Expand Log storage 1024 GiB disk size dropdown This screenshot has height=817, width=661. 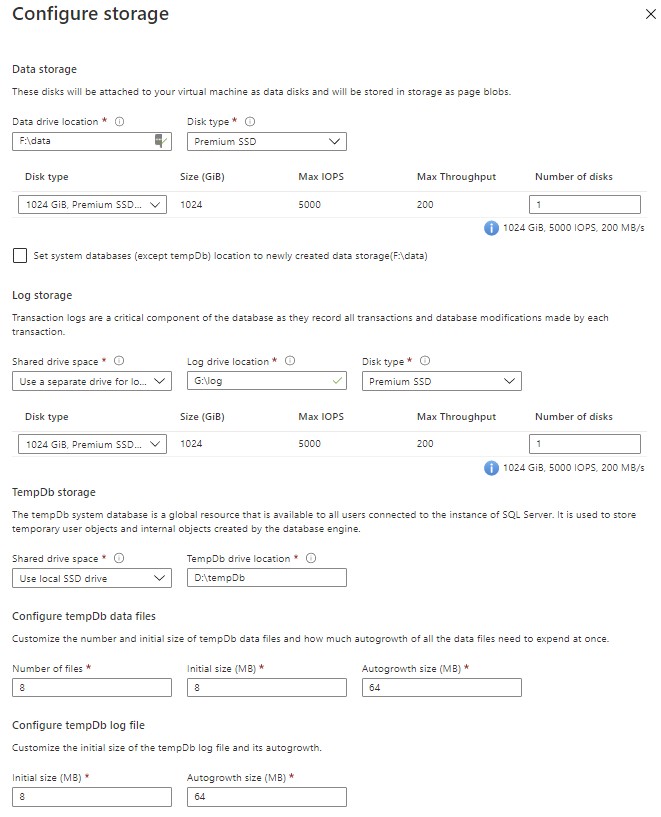click(x=92, y=444)
